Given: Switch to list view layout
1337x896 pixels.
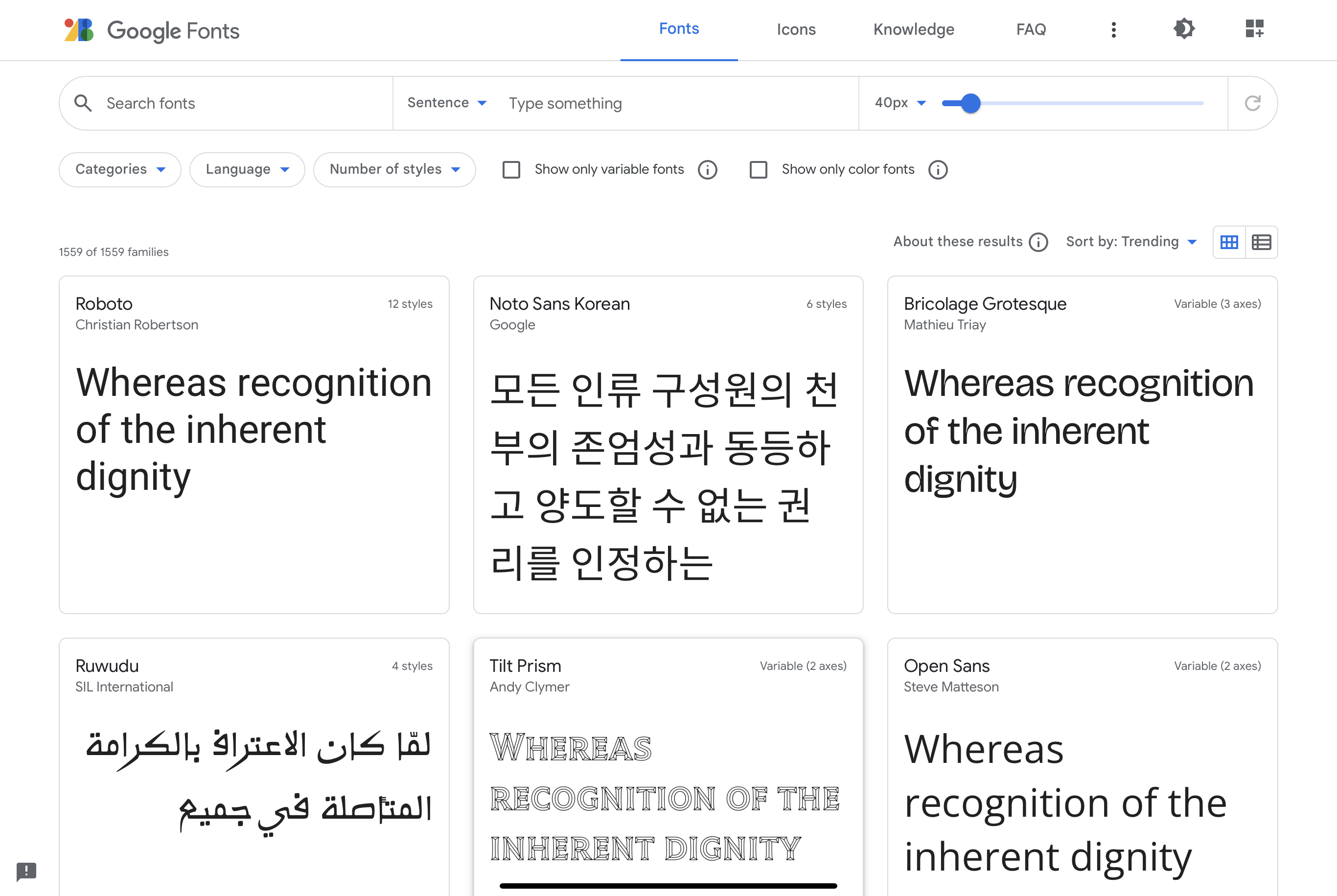Looking at the screenshot, I should pyautogui.click(x=1261, y=242).
